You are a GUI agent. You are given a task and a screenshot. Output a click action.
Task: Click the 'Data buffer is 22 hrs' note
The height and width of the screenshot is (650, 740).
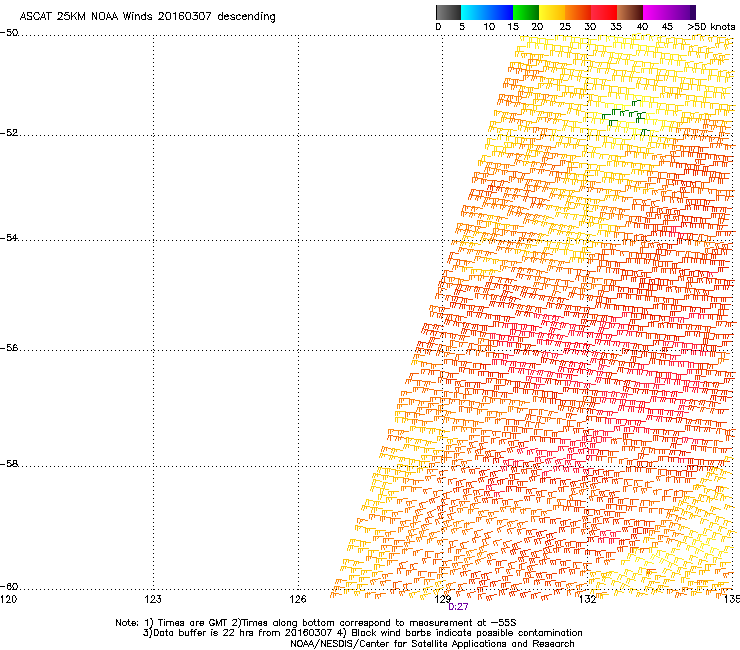tap(362, 633)
